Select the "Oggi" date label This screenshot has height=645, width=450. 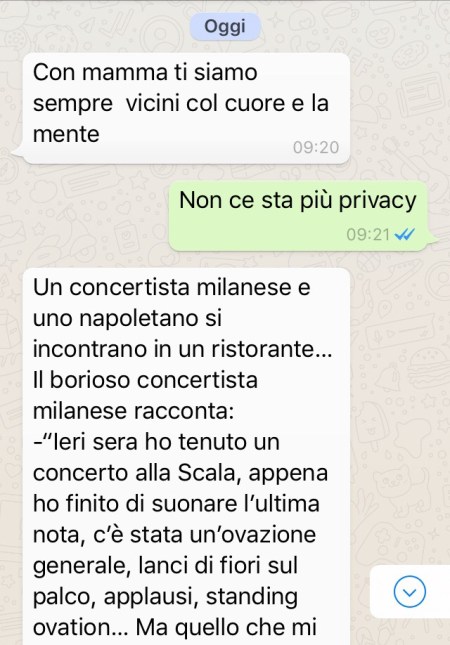(225, 27)
